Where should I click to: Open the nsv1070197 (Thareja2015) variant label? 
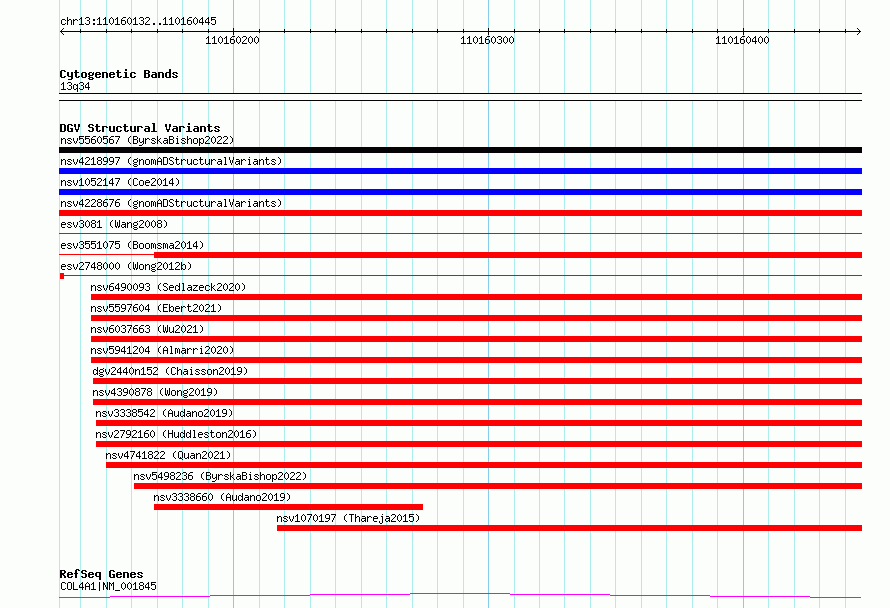click(x=348, y=518)
